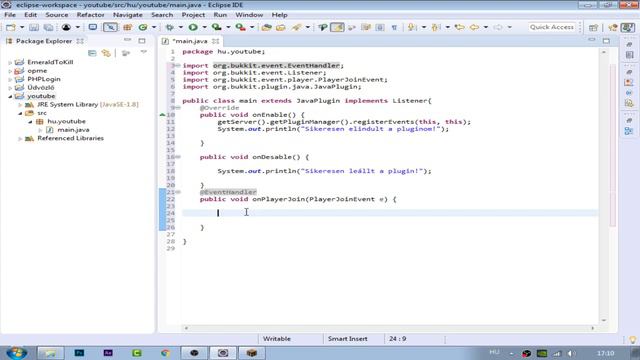The height and width of the screenshot is (360, 640).
Task: Click the editor vertical scrollbar down arrow
Action: (x=604, y=320)
